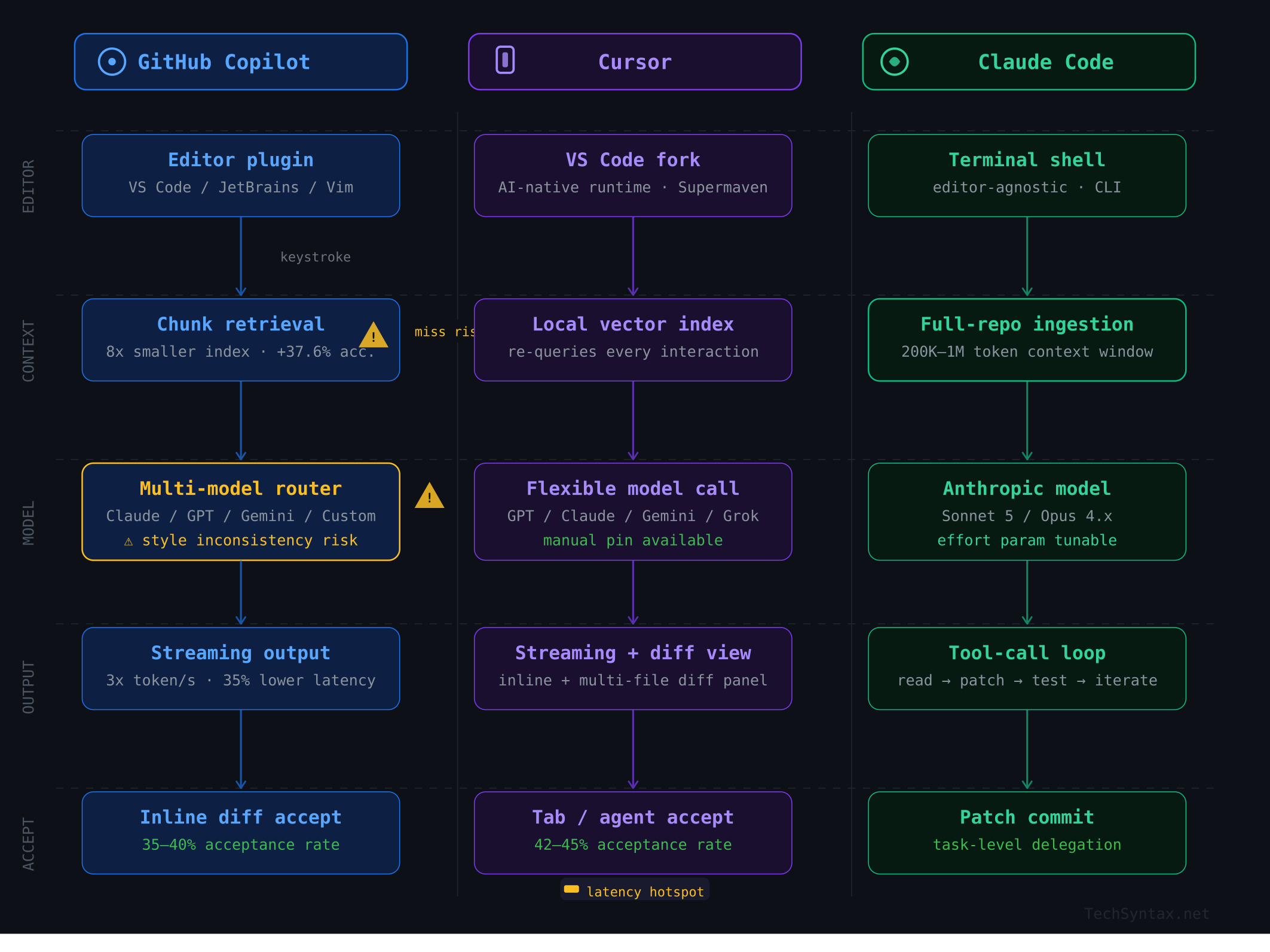Click the Tool-call loop node
The height and width of the screenshot is (952, 1270).
[1026, 668]
